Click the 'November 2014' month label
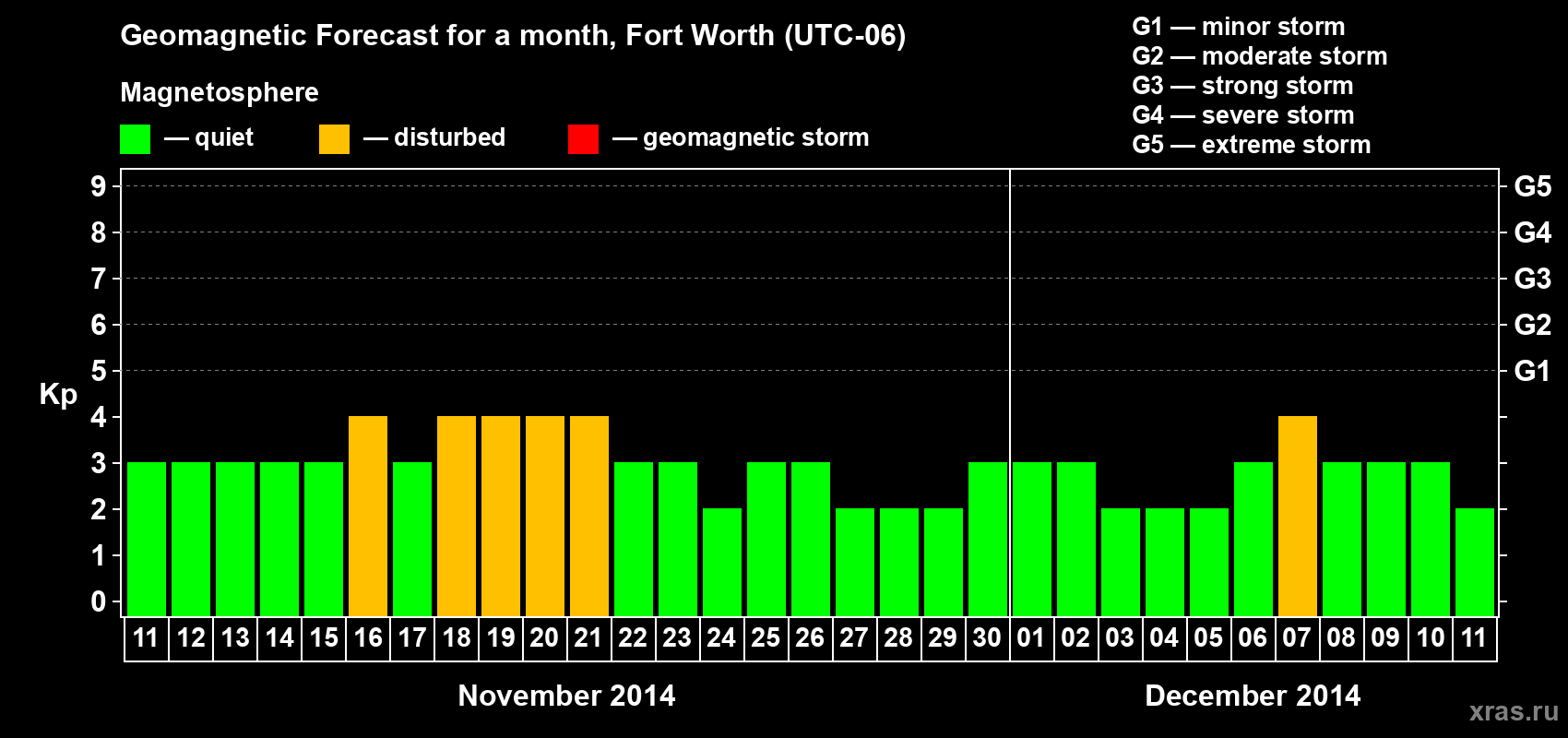The image size is (1568, 738). [x=566, y=696]
